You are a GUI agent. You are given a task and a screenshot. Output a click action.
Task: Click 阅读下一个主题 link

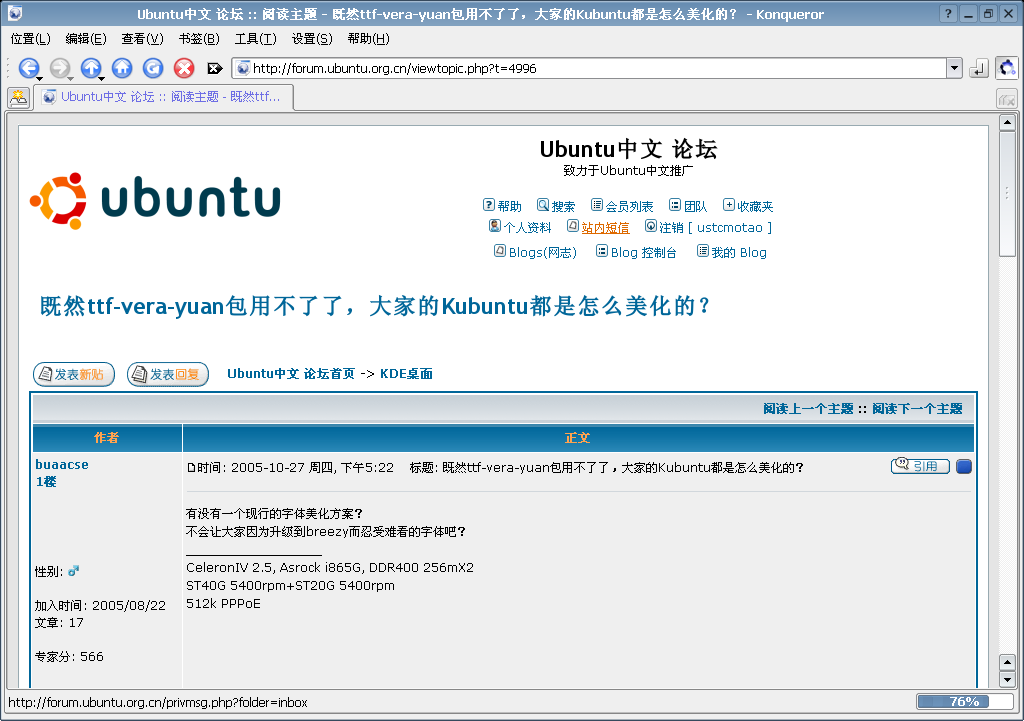pos(917,409)
